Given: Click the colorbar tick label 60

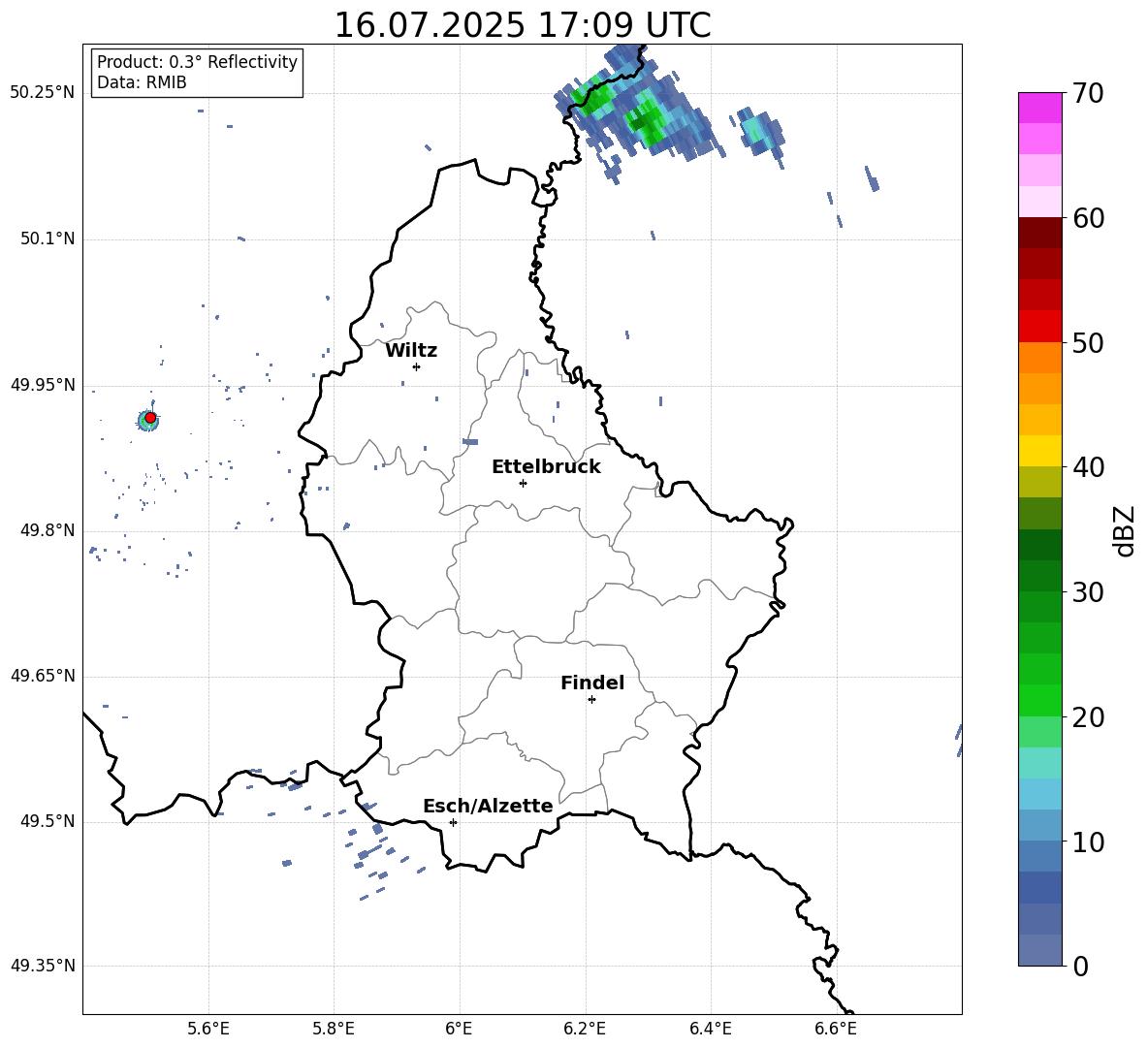Looking at the screenshot, I should [x=1088, y=218].
